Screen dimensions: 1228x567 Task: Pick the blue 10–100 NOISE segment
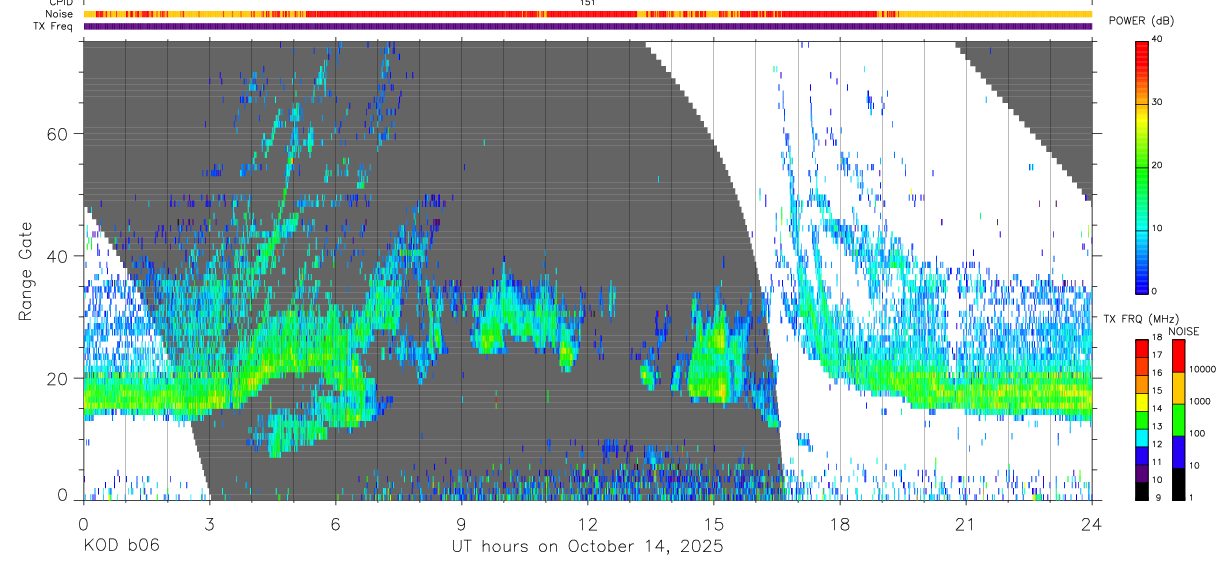[x=1179, y=452]
